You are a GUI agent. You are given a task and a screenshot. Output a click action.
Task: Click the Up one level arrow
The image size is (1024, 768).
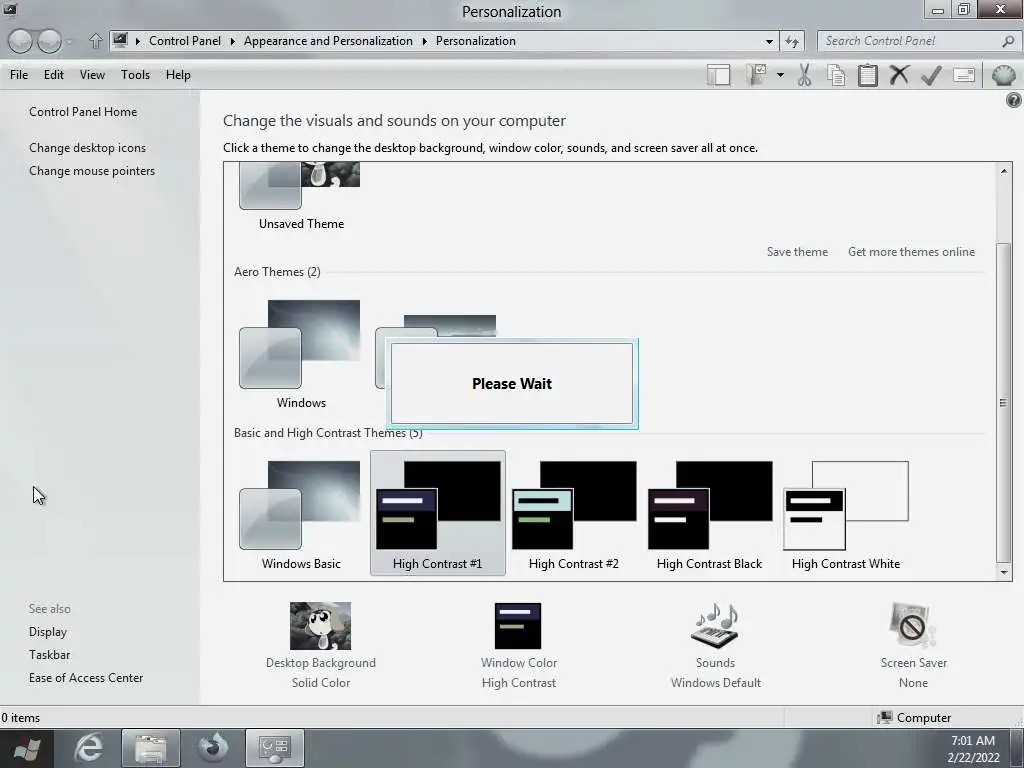pos(95,41)
